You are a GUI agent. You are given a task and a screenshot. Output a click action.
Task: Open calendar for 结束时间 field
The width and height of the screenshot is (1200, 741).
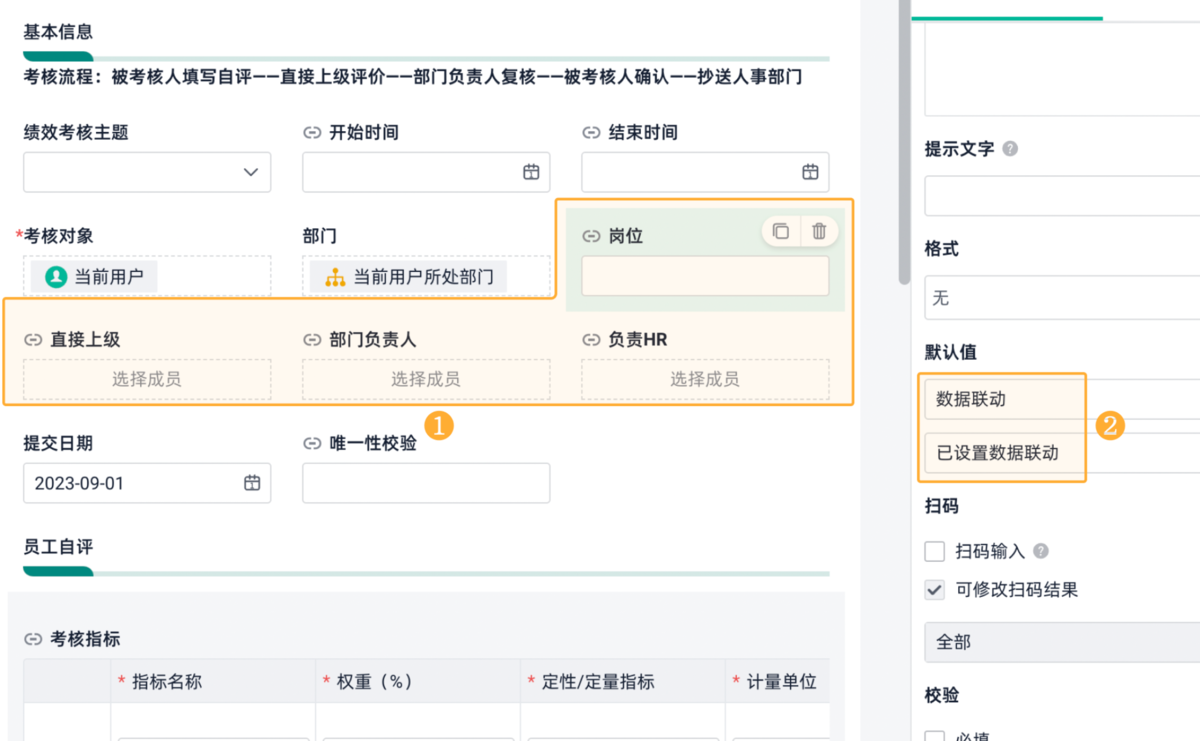click(x=810, y=172)
